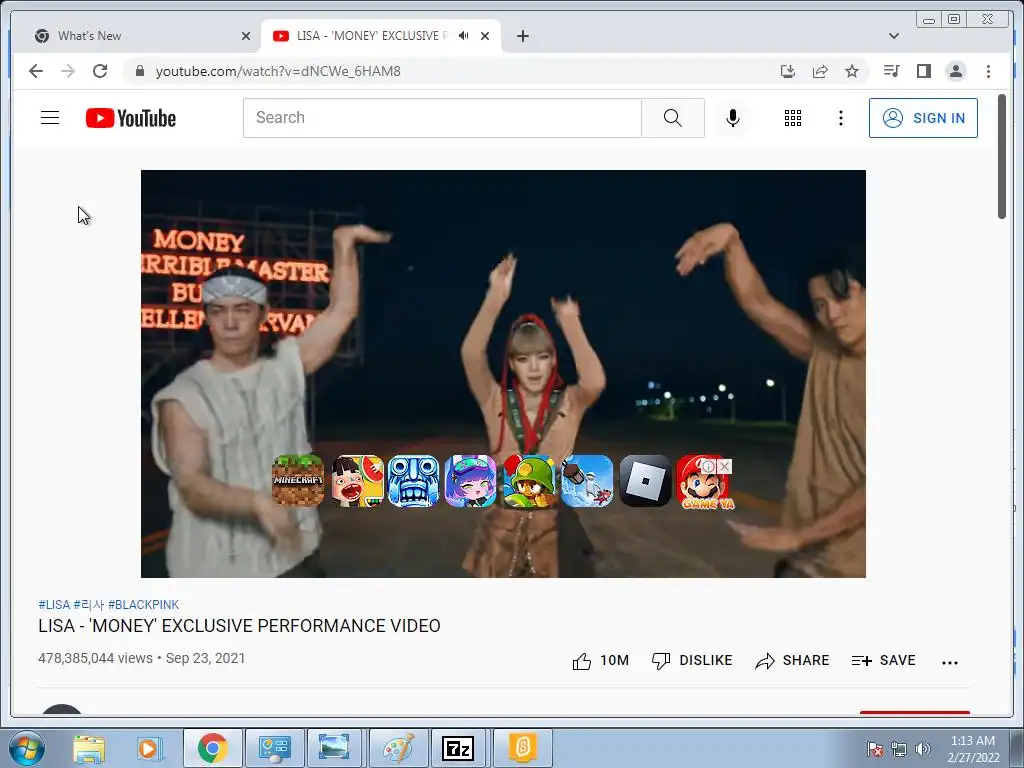Open YouTube settings three-dot menu
1024x768 pixels.
pyautogui.click(x=840, y=118)
